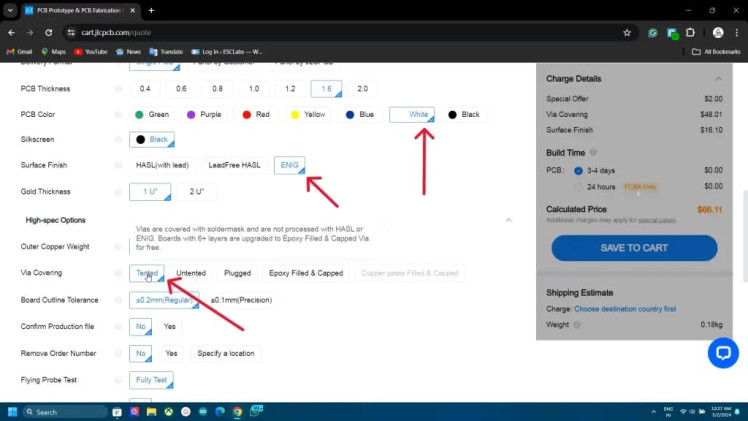Open the tab search dropdown arrow
Viewport: 748px width, 421px height.
pos(10,10)
